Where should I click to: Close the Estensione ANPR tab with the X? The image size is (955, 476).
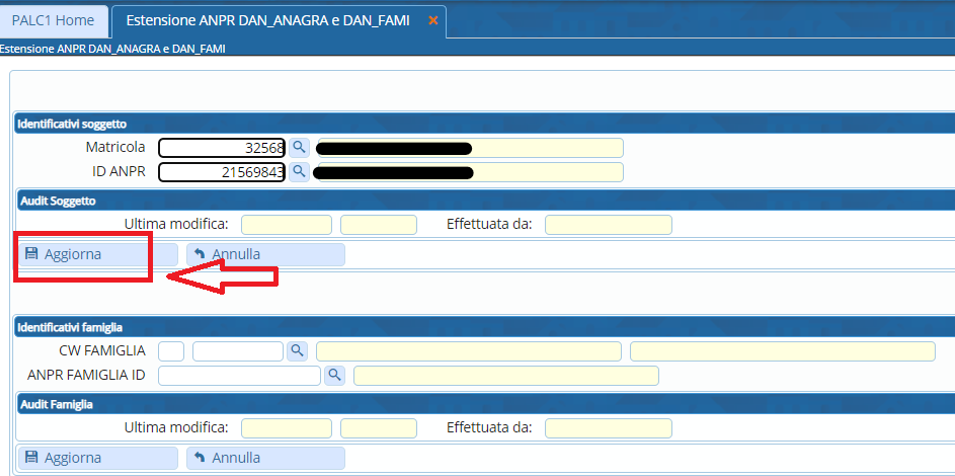click(x=433, y=20)
